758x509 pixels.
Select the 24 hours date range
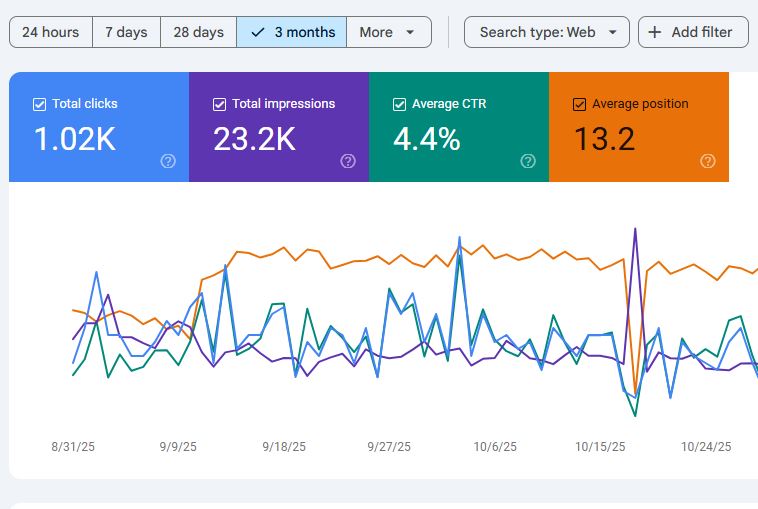point(50,32)
